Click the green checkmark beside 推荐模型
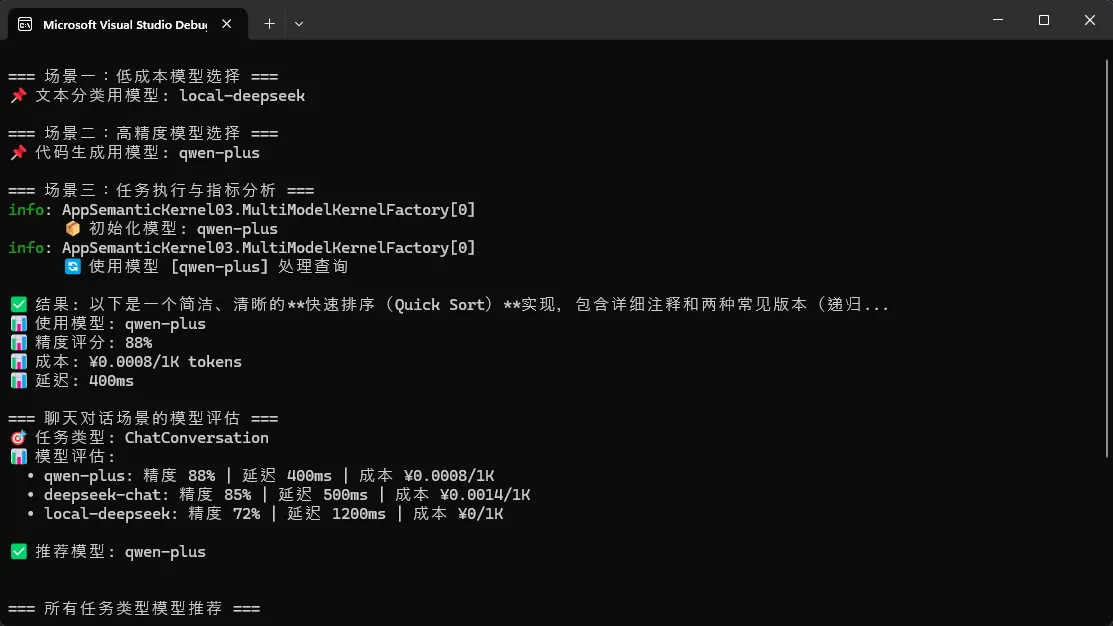 [18, 552]
